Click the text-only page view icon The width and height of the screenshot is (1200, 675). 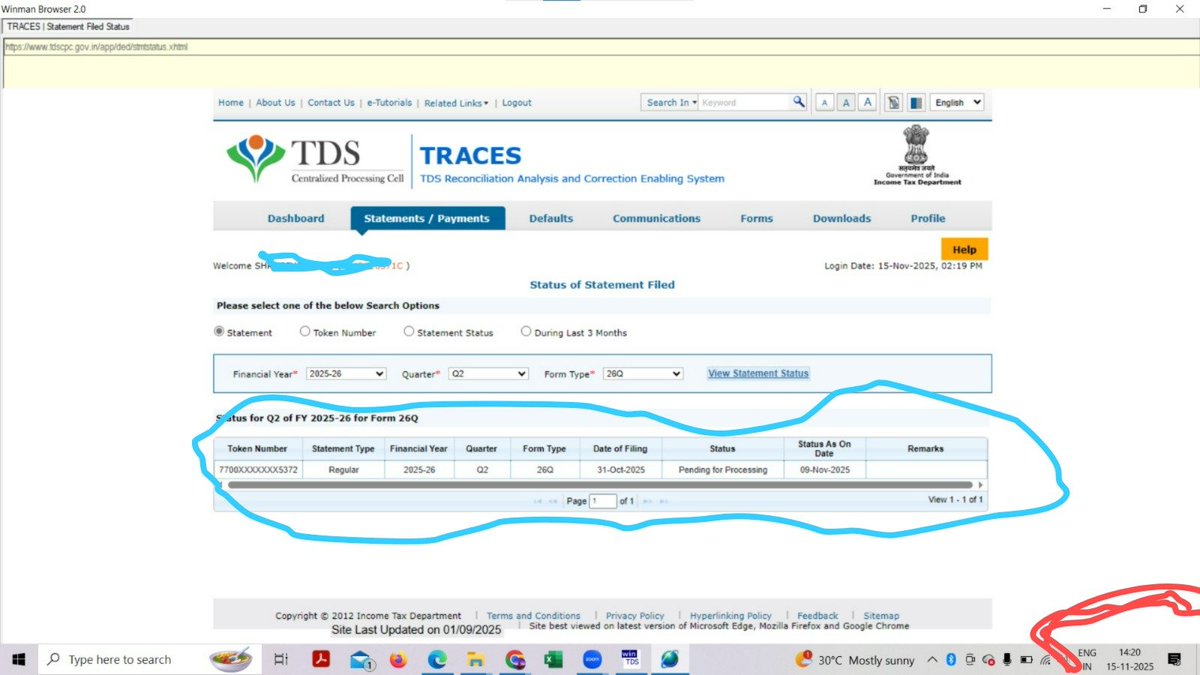tap(893, 102)
